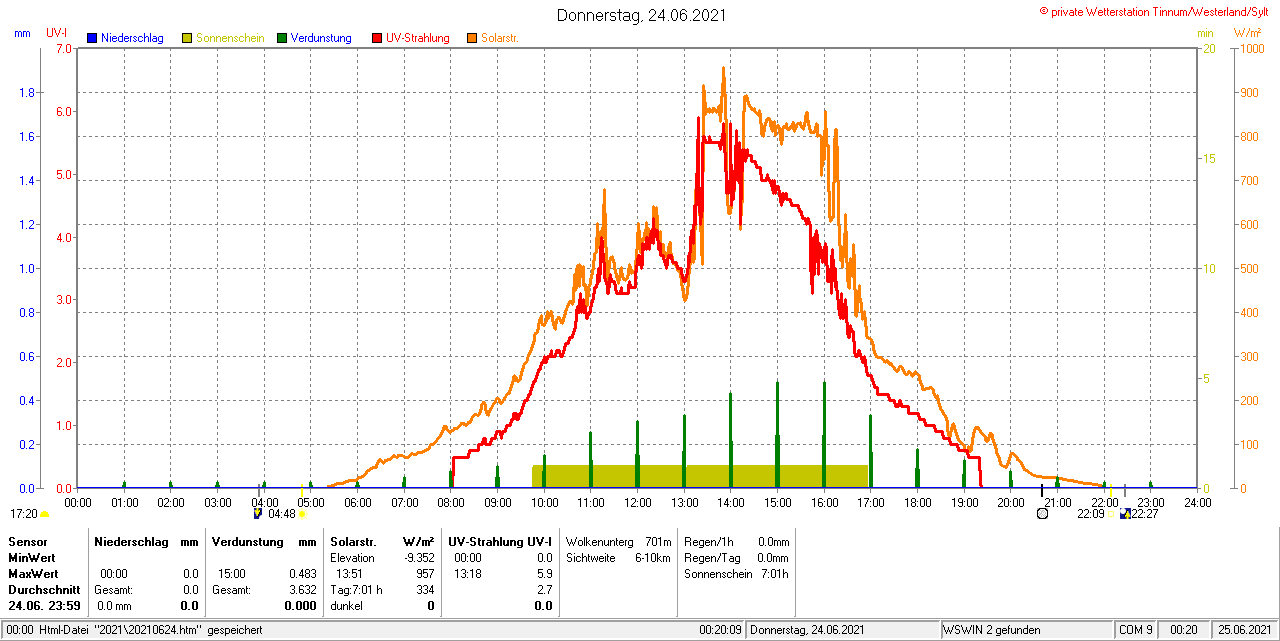Click the UV maximum time 13:18
1280x641 pixels.
coord(467,573)
